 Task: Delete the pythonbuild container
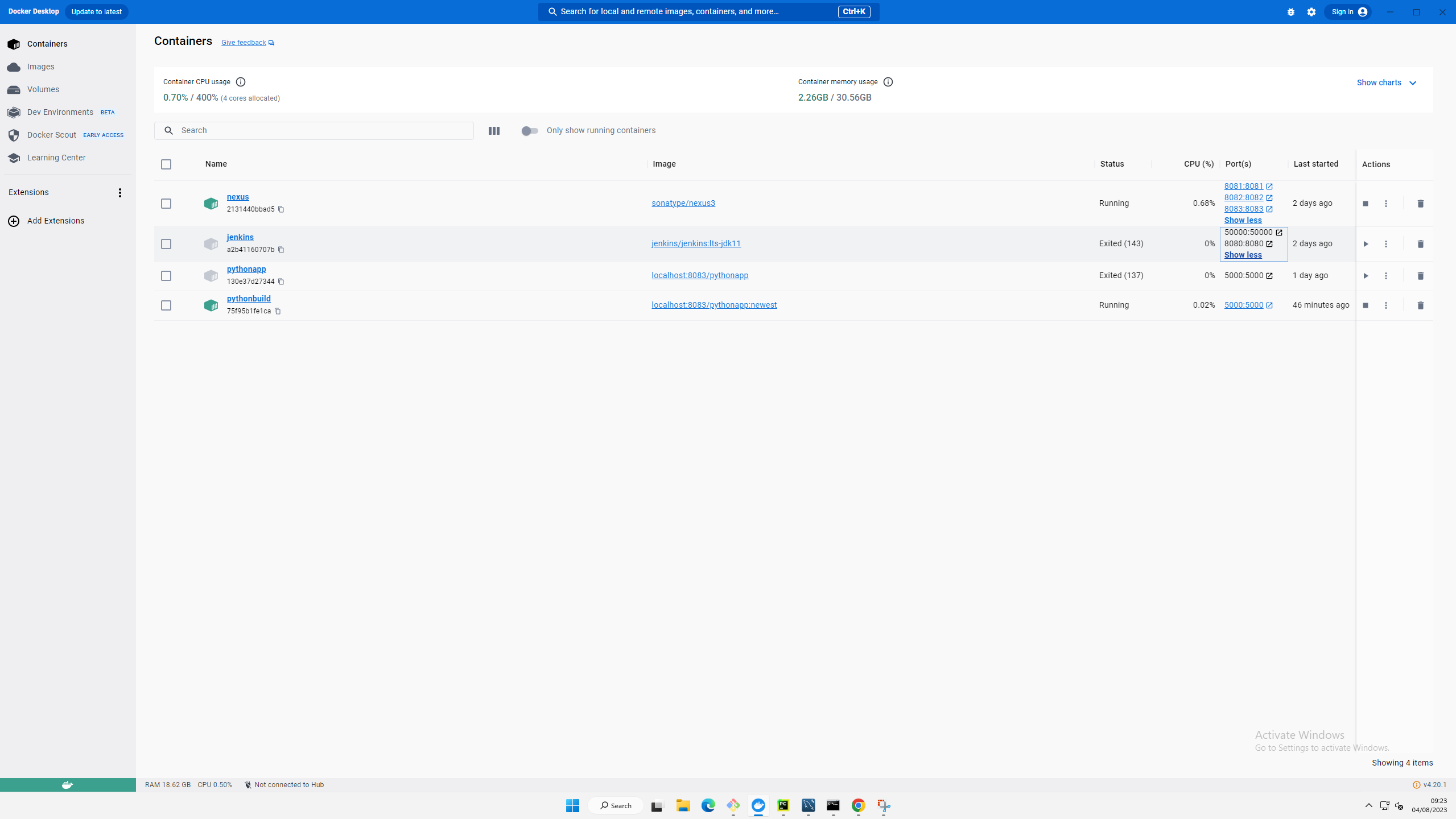[x=1420, y=305]
